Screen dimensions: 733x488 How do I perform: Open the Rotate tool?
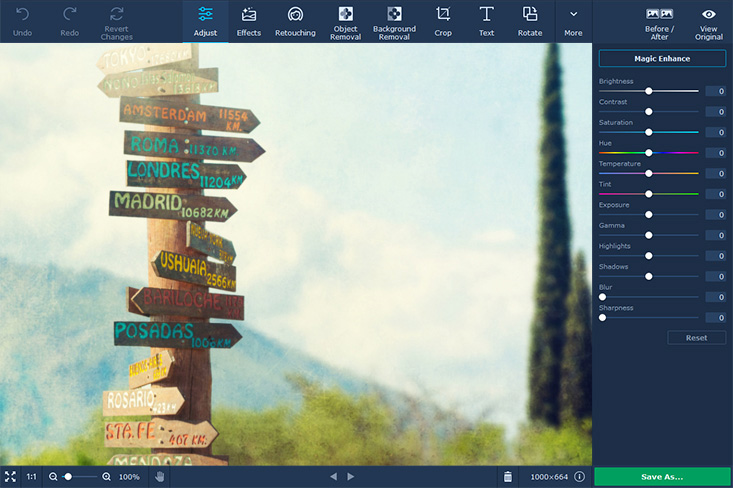pos(530,22)
